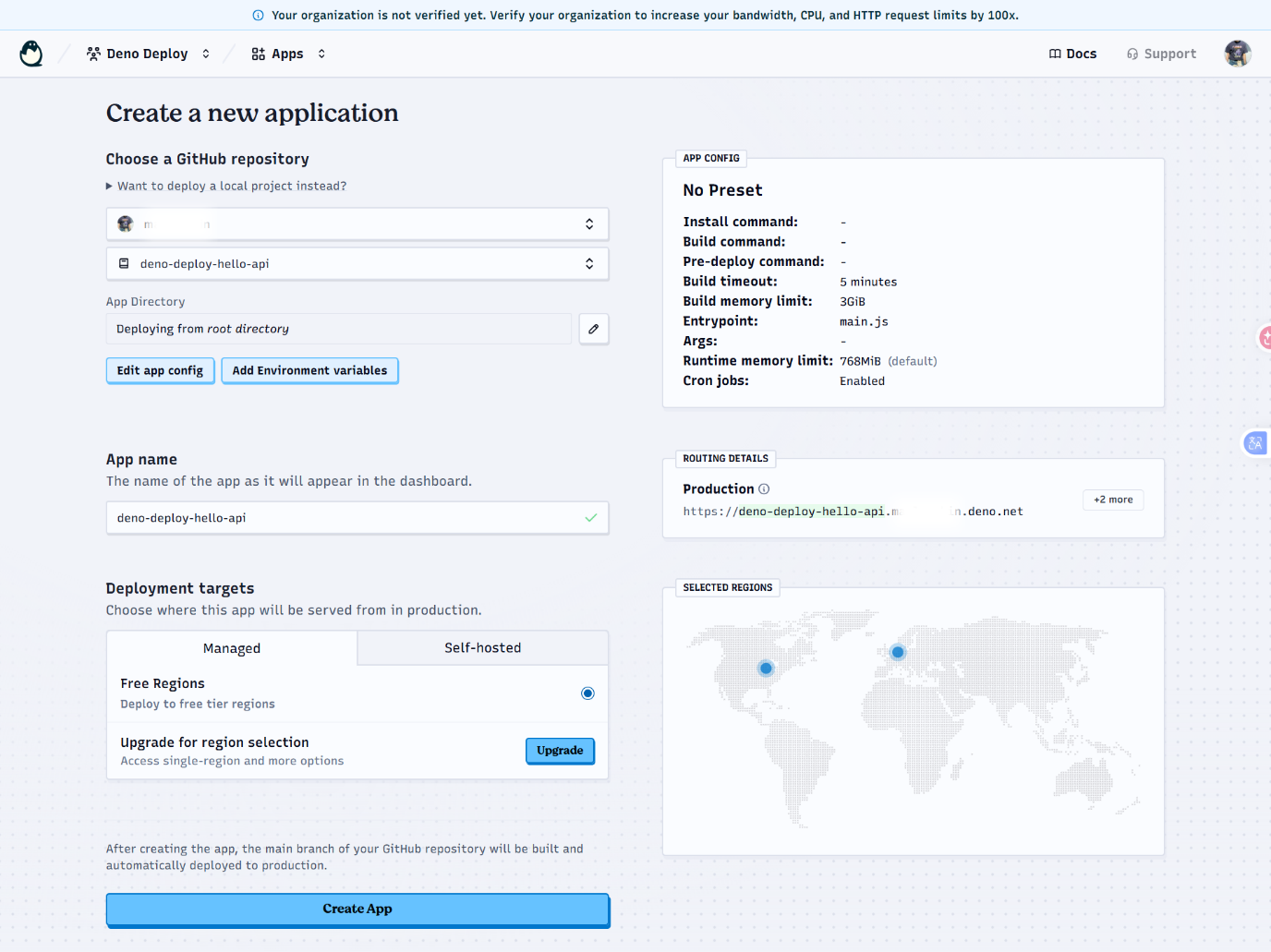The width and height of the screenshot is (1271, 952).
Task: Open the Apps switcher dropdown
Action: click(288, 54)
